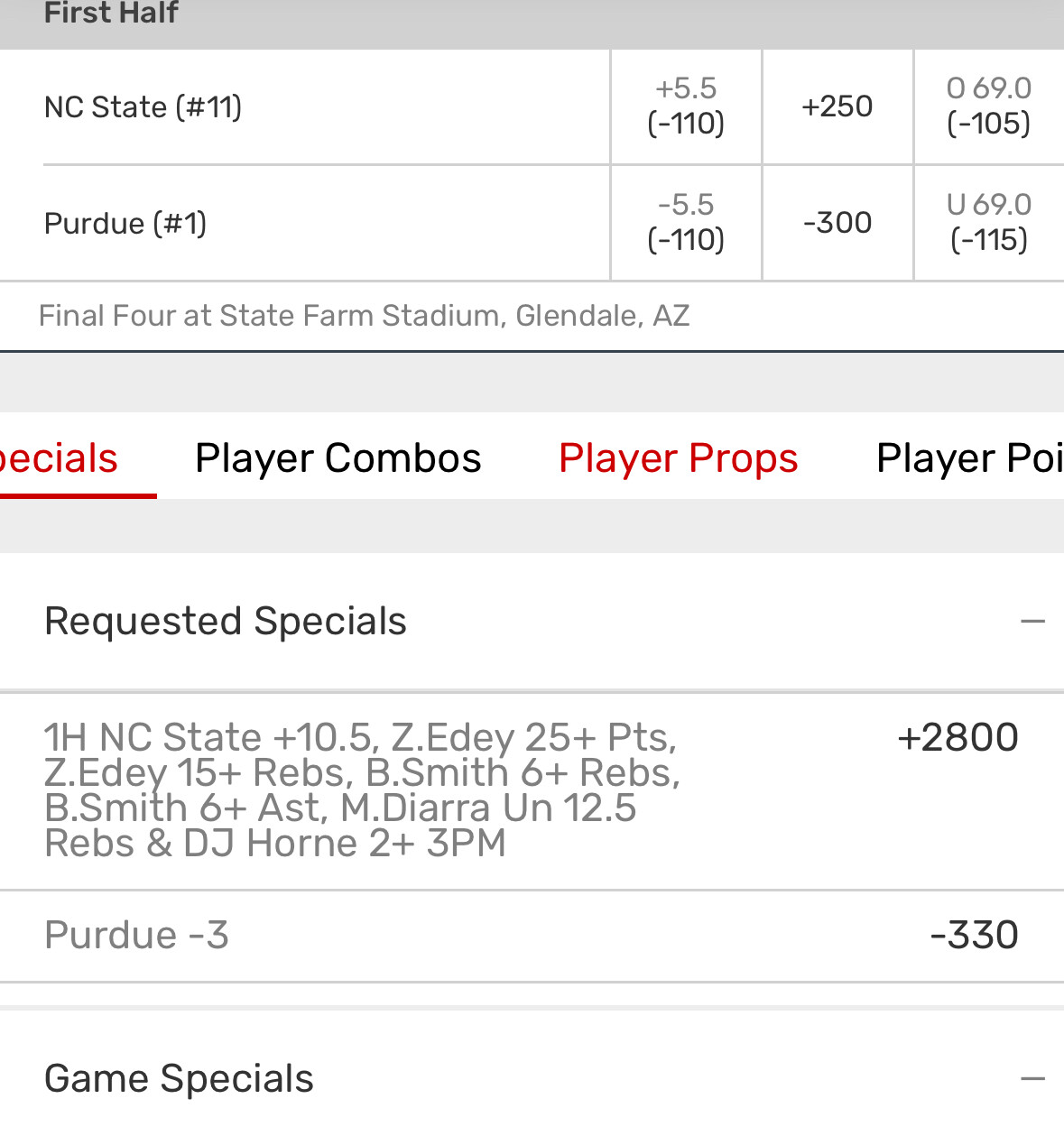The width and height of the screenshot is (1064, 1145).
Task: Pick Under 69.0 first half total
Action: (x=988, y=223)
